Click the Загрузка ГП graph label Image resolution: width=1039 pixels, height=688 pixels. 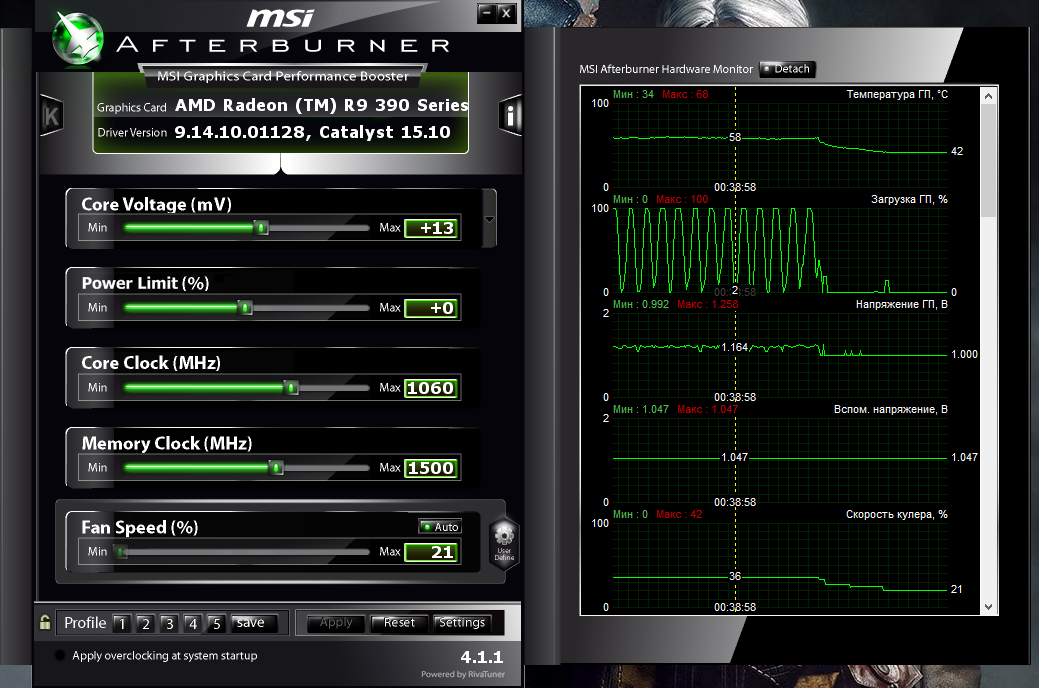click(x=909, y=199)
